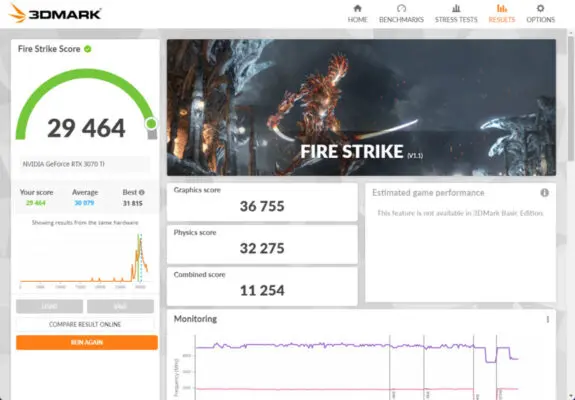Click the 3DMark logo
575x400 pixels.
point(55,14)
